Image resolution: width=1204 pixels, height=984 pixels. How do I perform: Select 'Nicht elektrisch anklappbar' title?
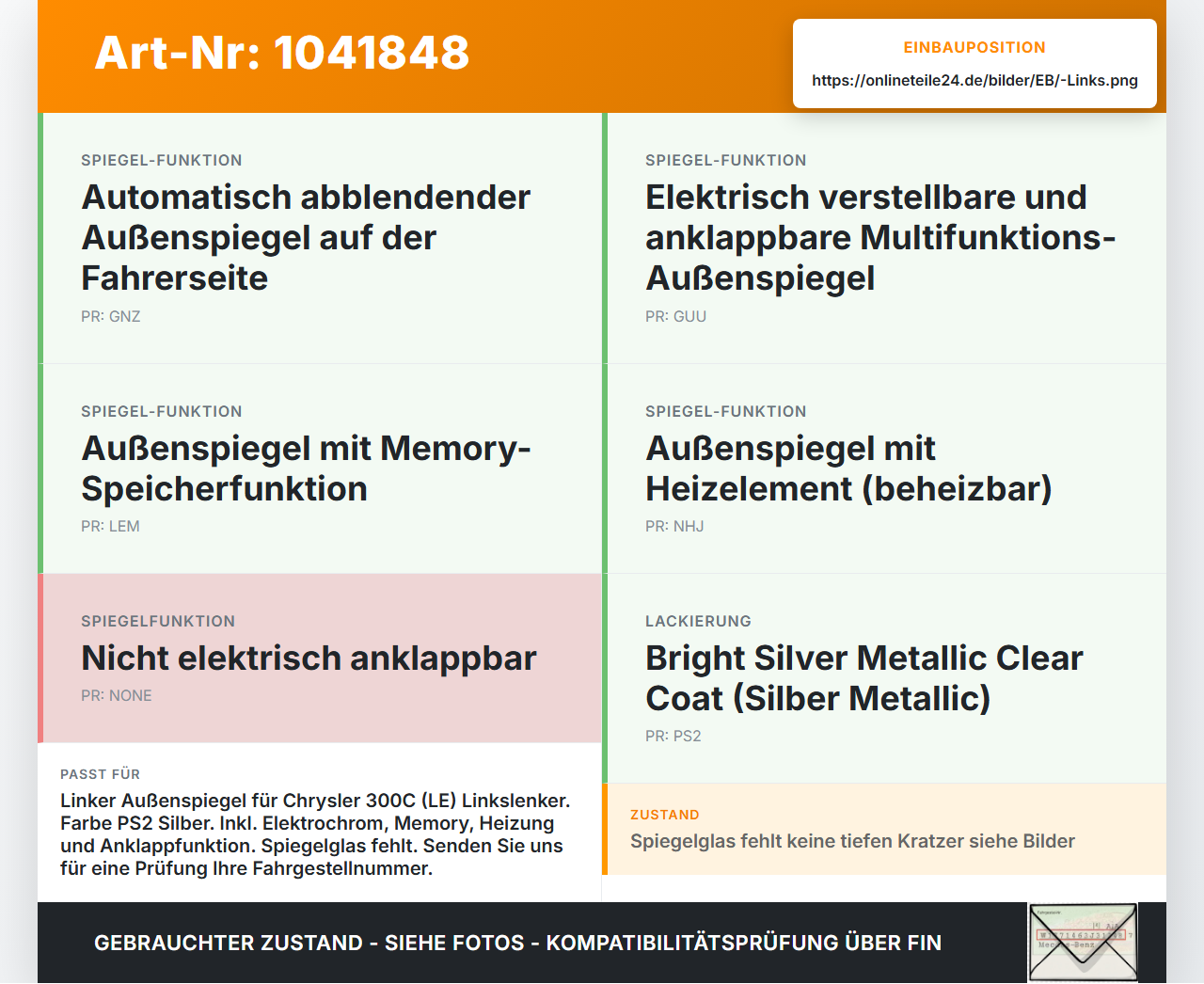pos(309,659)
